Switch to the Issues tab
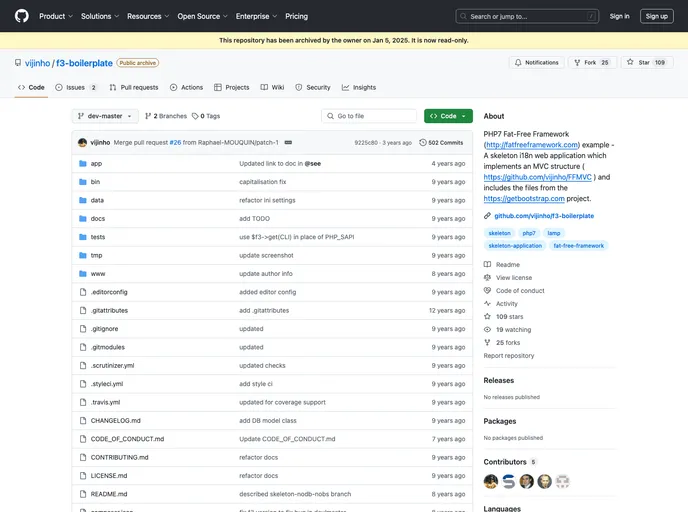688x512 pixels. pyautogui.click(x=76, y=87)
